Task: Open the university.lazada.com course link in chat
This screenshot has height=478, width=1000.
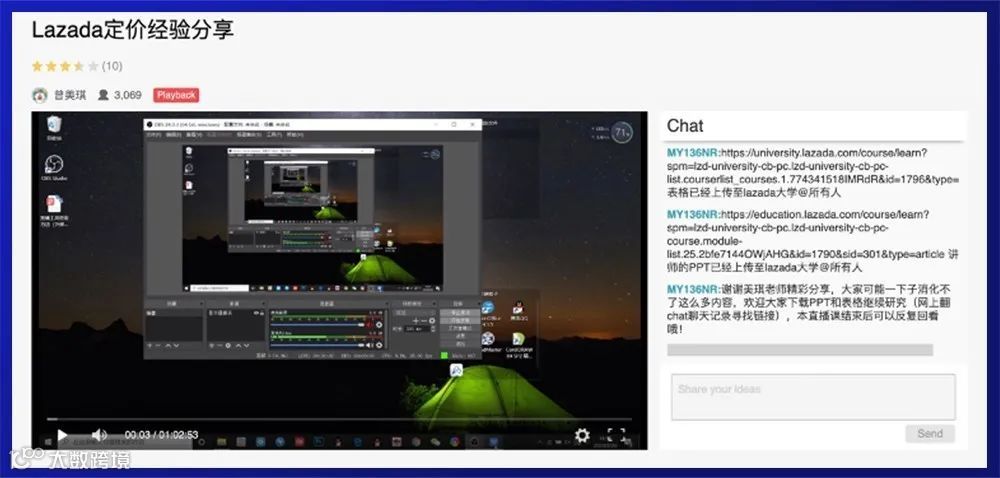Action: (812, 166)
